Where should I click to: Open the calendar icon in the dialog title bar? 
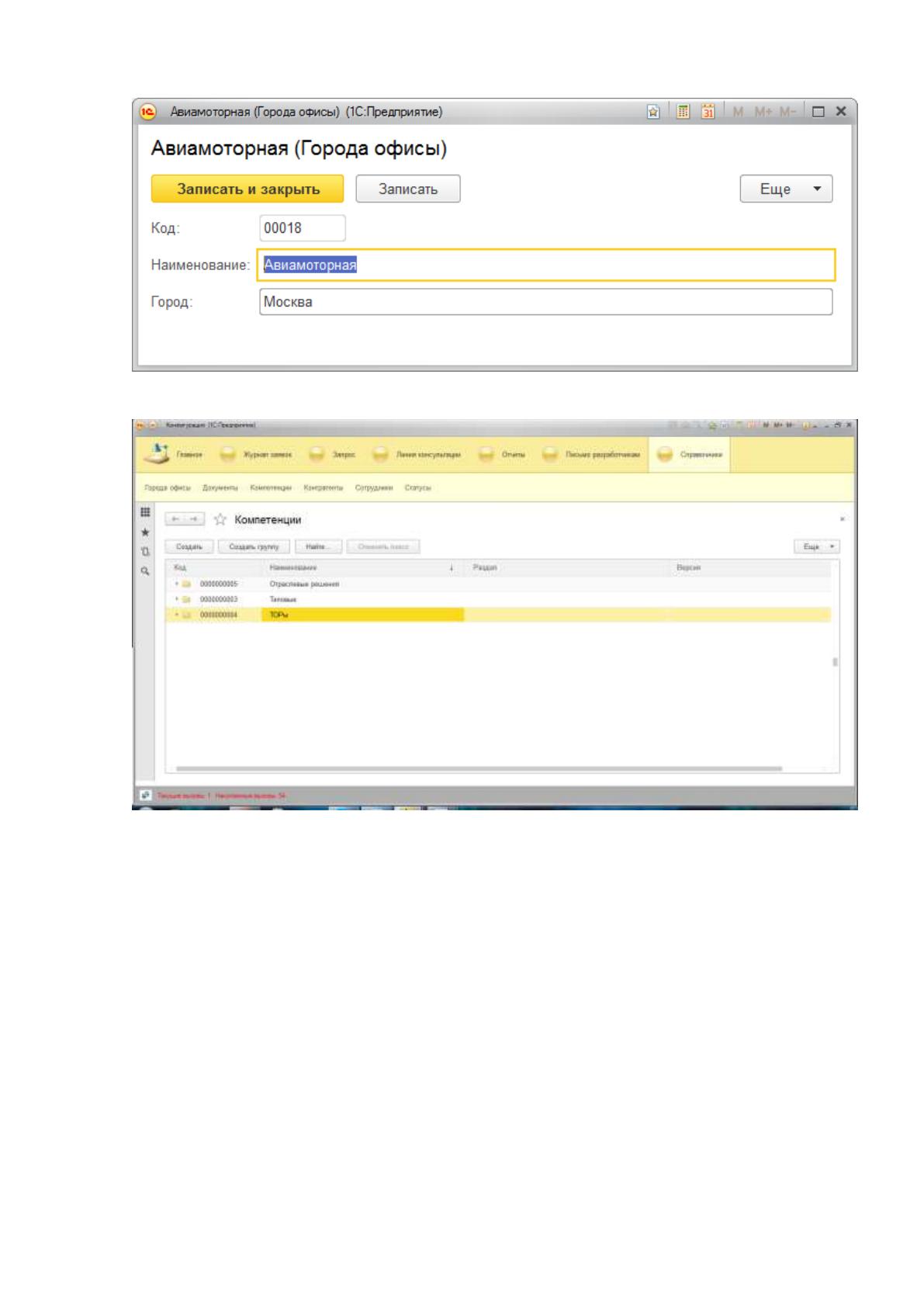[708, 112]
